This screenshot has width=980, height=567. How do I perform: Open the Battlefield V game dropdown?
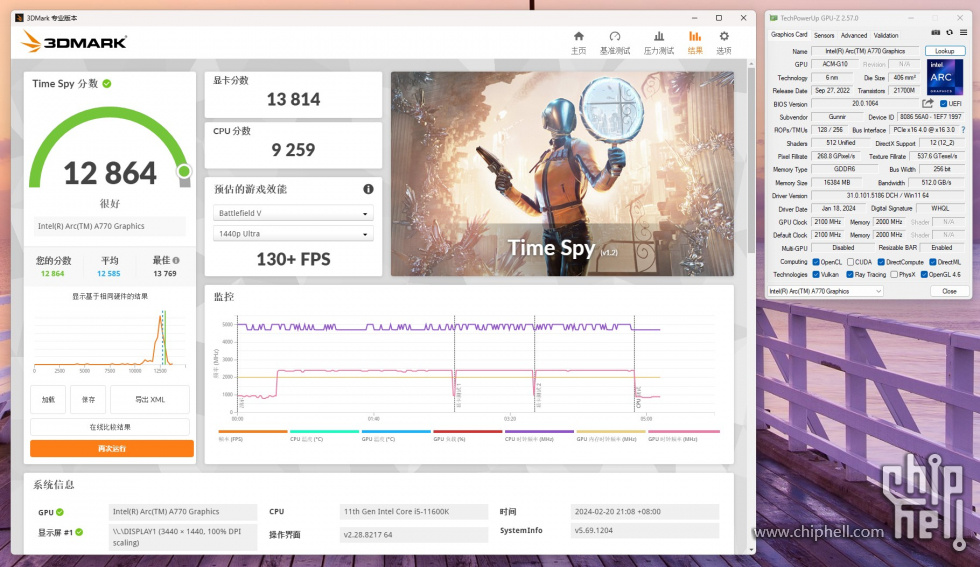coord(293,213)
